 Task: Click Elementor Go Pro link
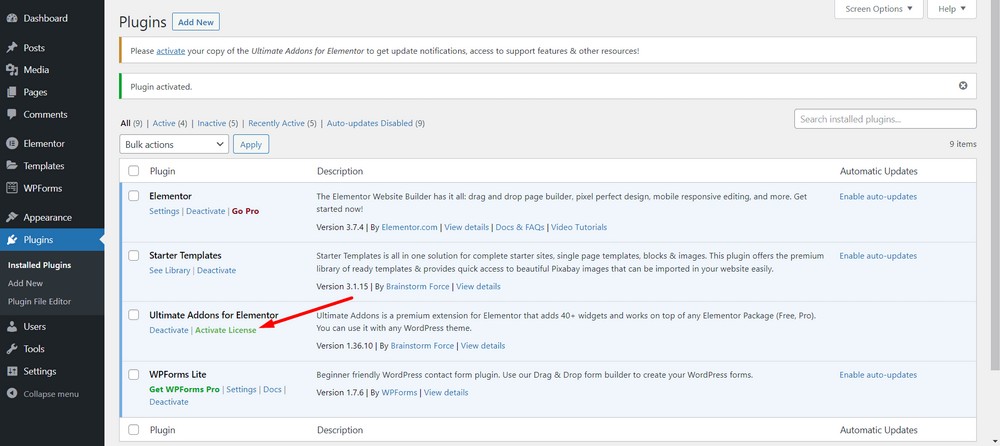pyautogui.click(x=246, y=211)
